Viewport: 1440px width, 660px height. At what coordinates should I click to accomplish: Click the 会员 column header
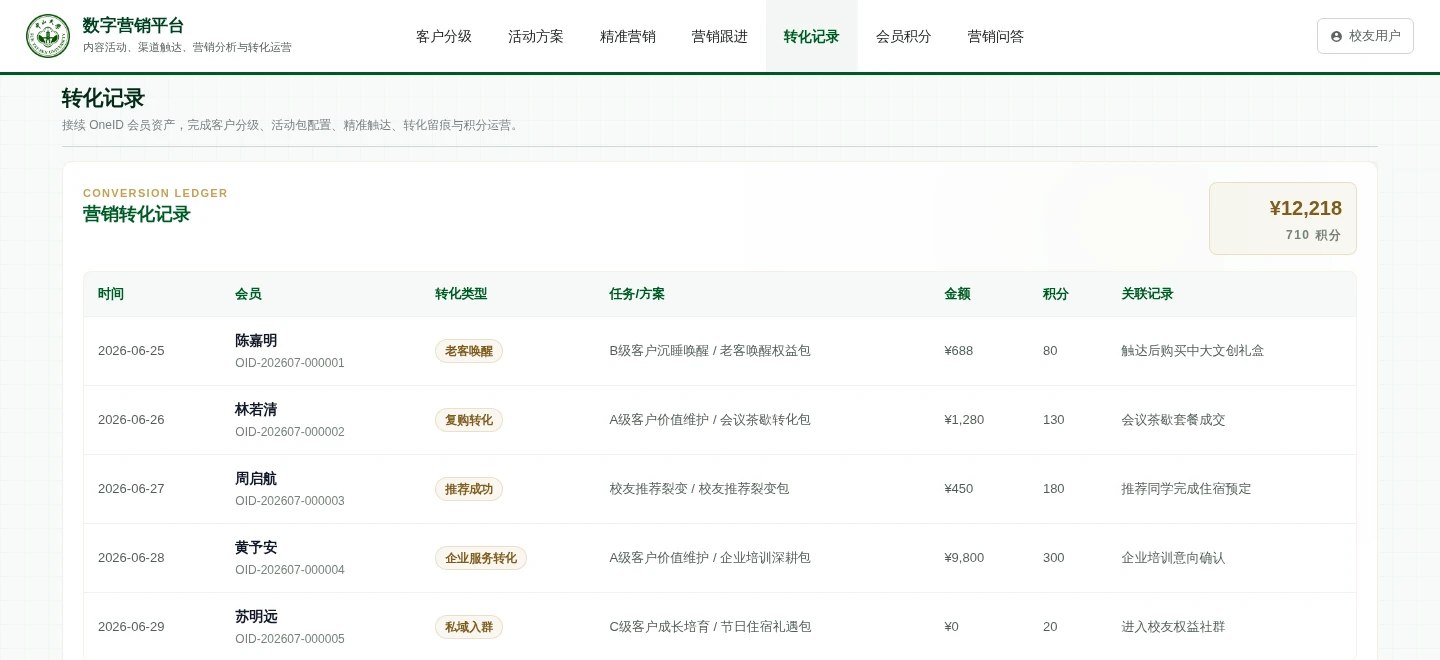248,294
